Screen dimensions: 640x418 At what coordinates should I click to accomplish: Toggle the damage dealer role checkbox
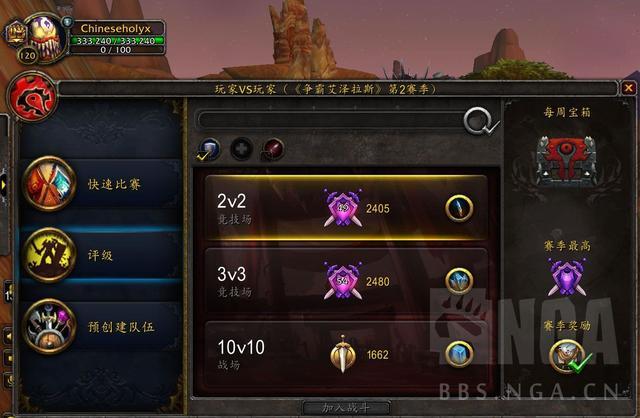273,149
